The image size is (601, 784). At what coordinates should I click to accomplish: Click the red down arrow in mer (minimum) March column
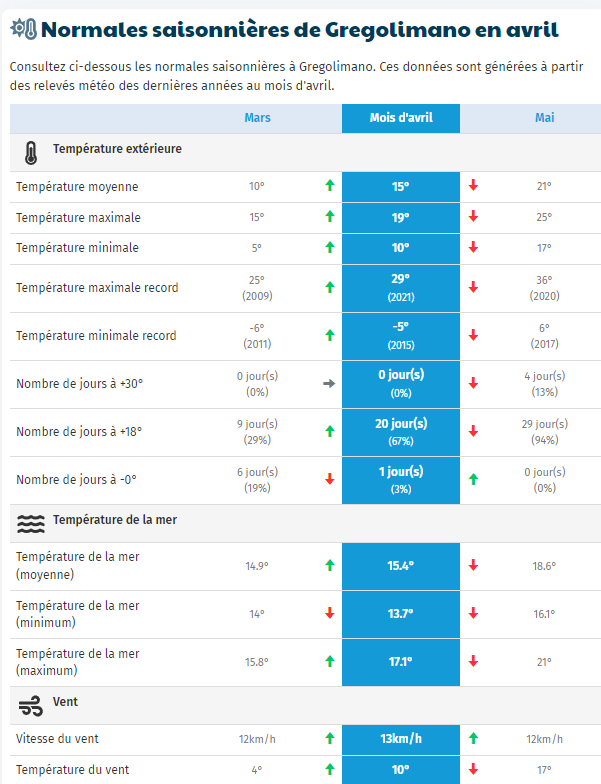click(x=330, y=613)
